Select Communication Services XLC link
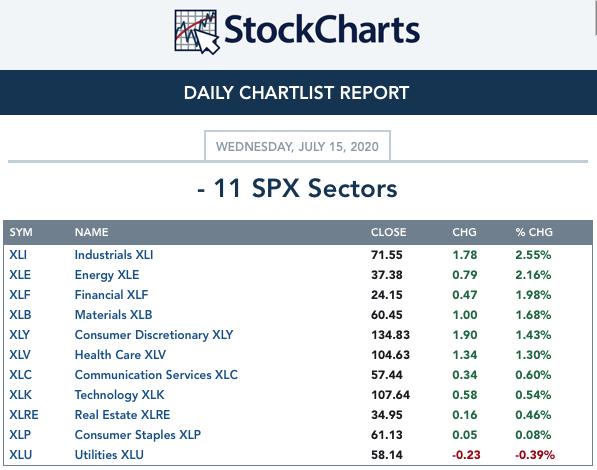The image size is (597, 470). click(x=156, y=375)
